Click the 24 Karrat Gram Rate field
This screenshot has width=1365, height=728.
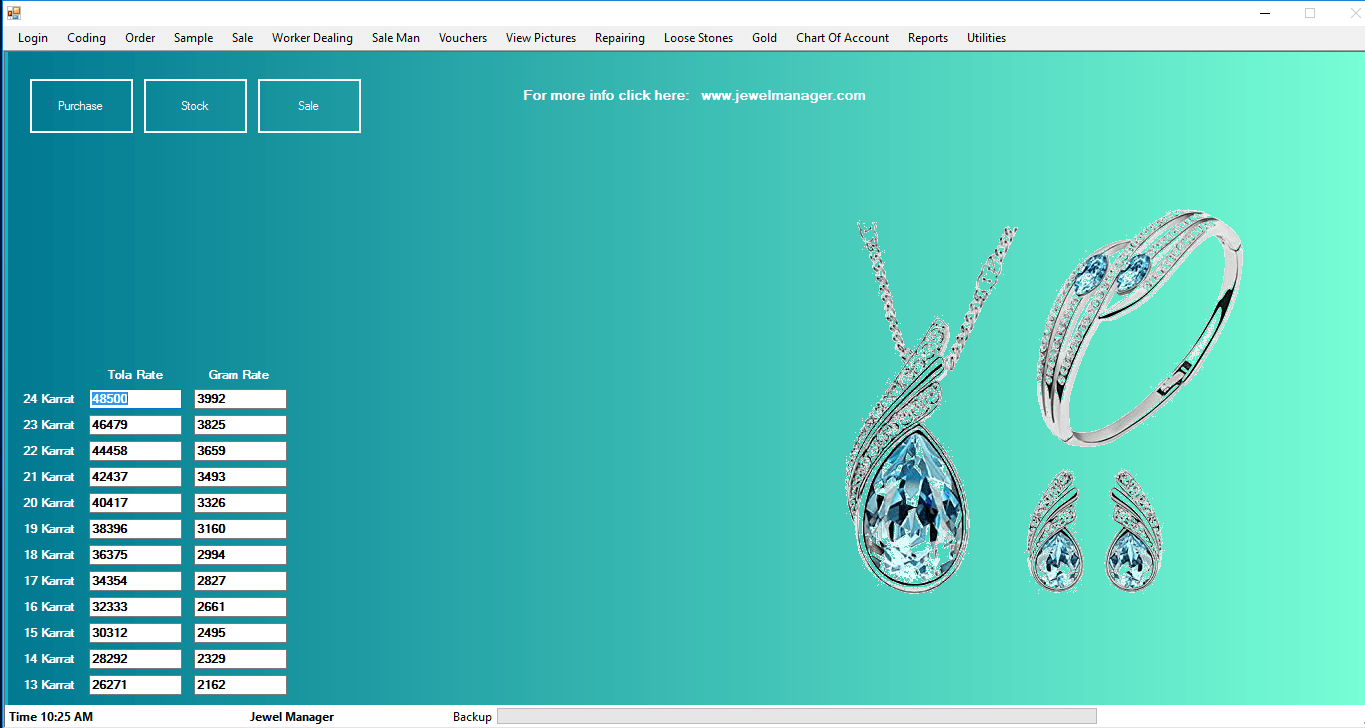click(x=240, y=399)
